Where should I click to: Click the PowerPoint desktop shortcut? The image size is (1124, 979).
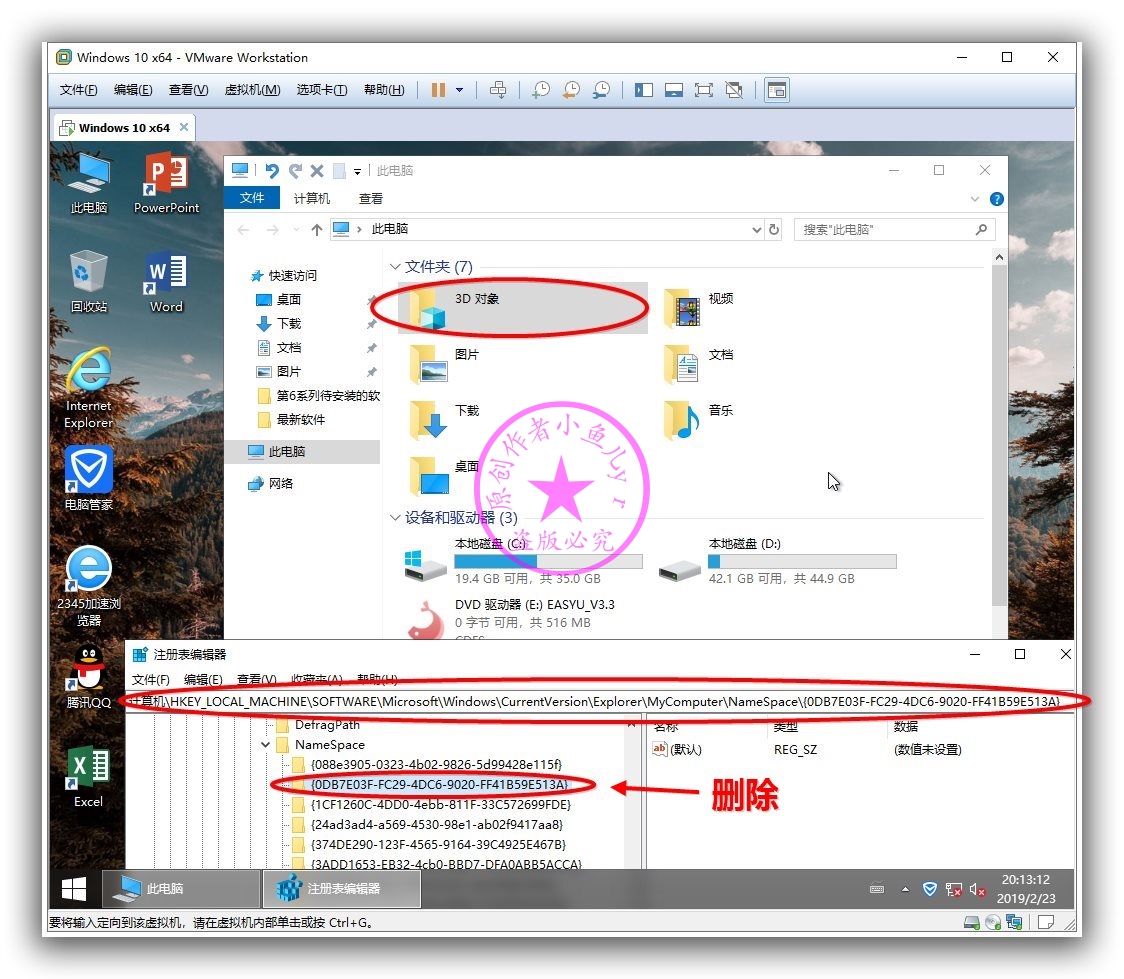[166, 183]
